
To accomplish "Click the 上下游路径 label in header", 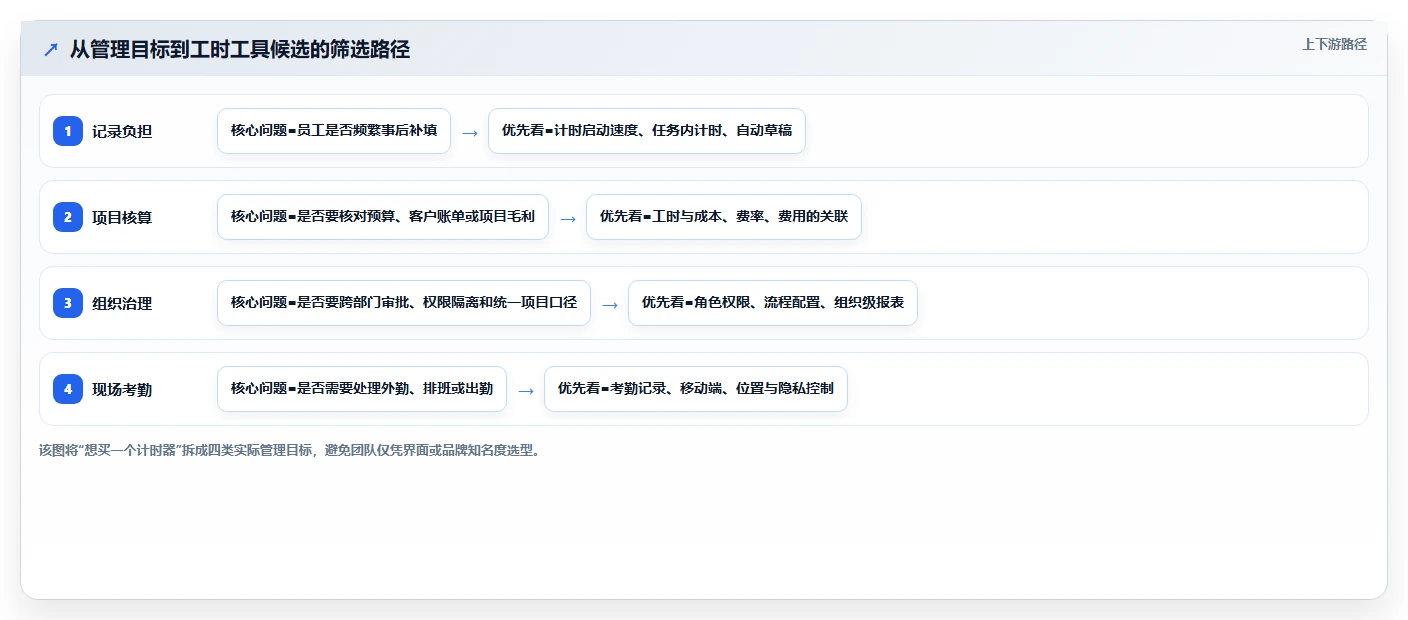I will (1334, 44).
